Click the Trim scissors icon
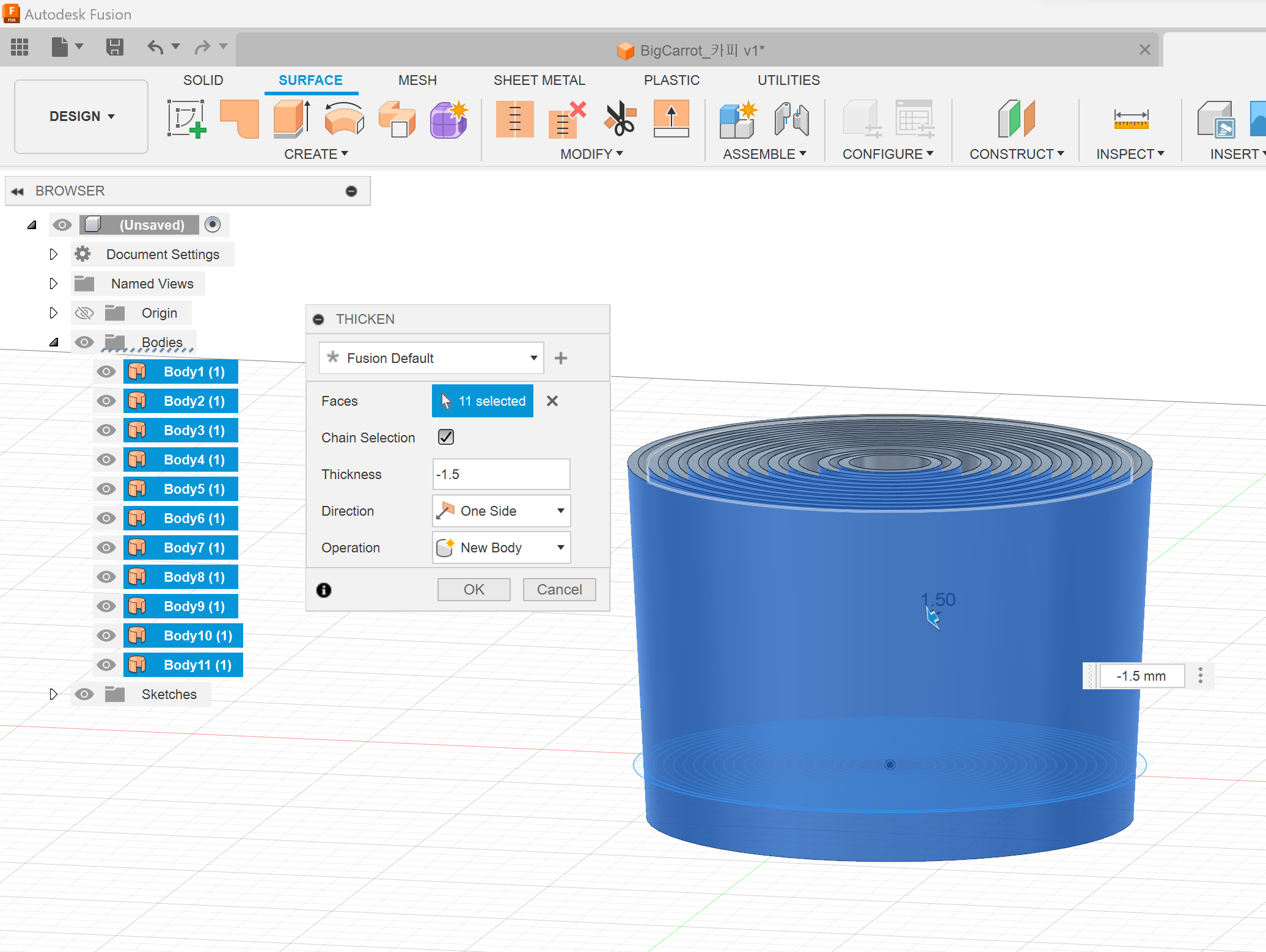 tap(620, 119)
